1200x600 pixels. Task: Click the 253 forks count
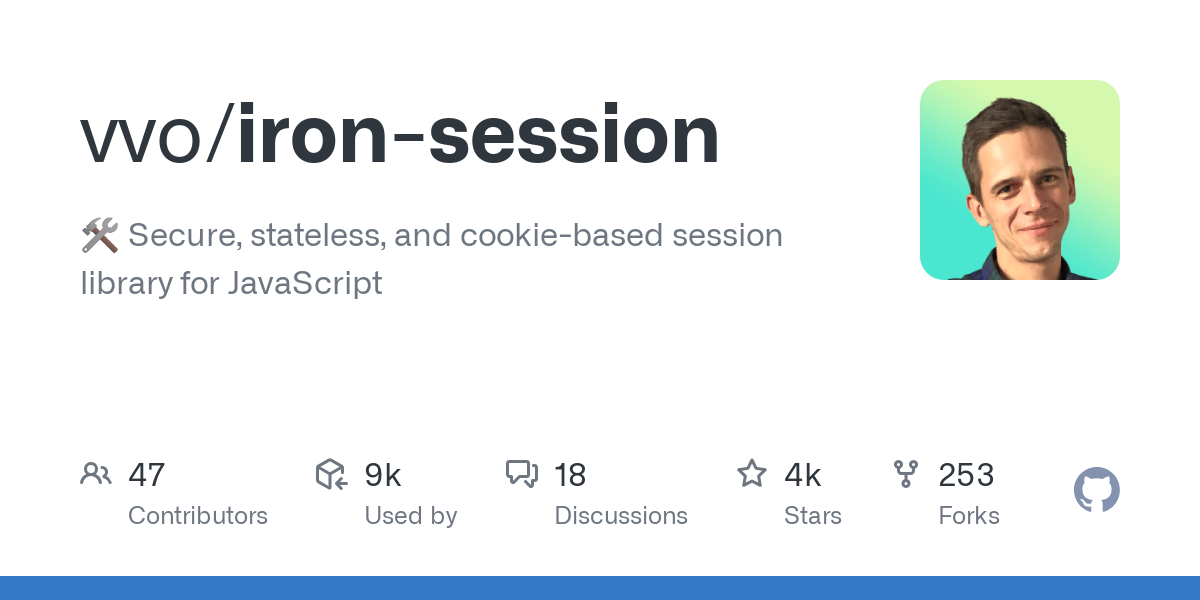click(x=966, y=475)
